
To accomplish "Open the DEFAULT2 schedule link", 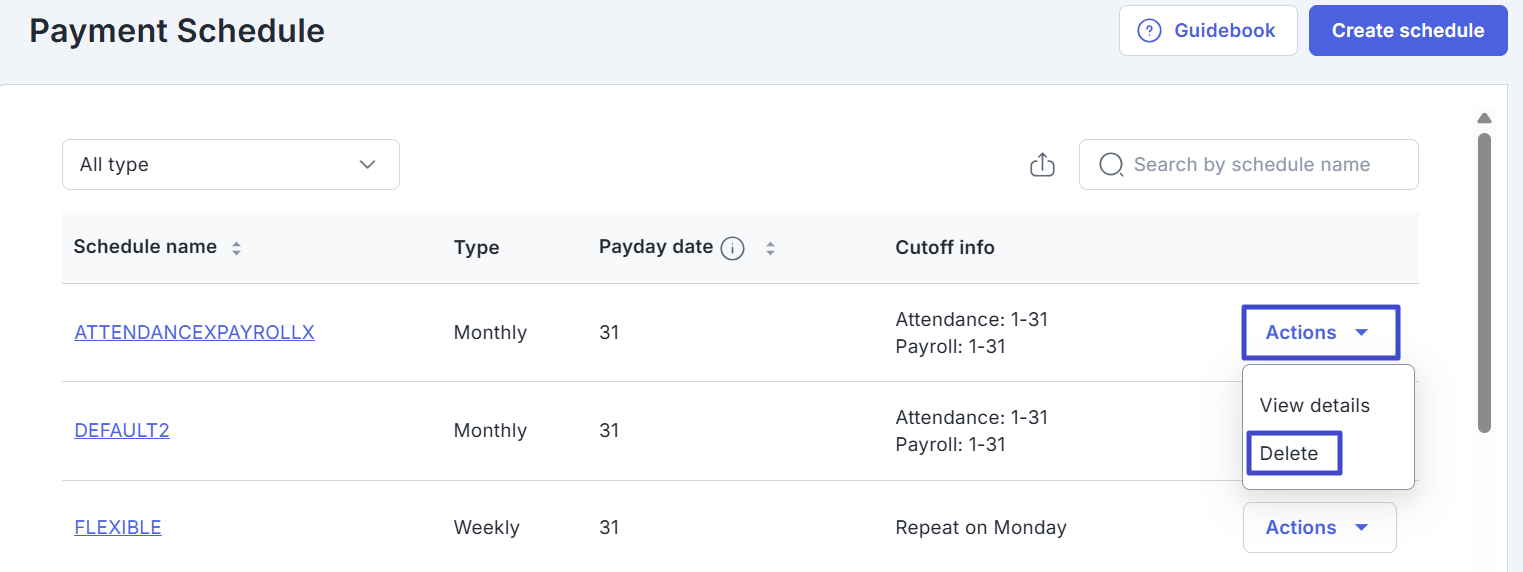I will pyautogui.click(x=122, y=431).
